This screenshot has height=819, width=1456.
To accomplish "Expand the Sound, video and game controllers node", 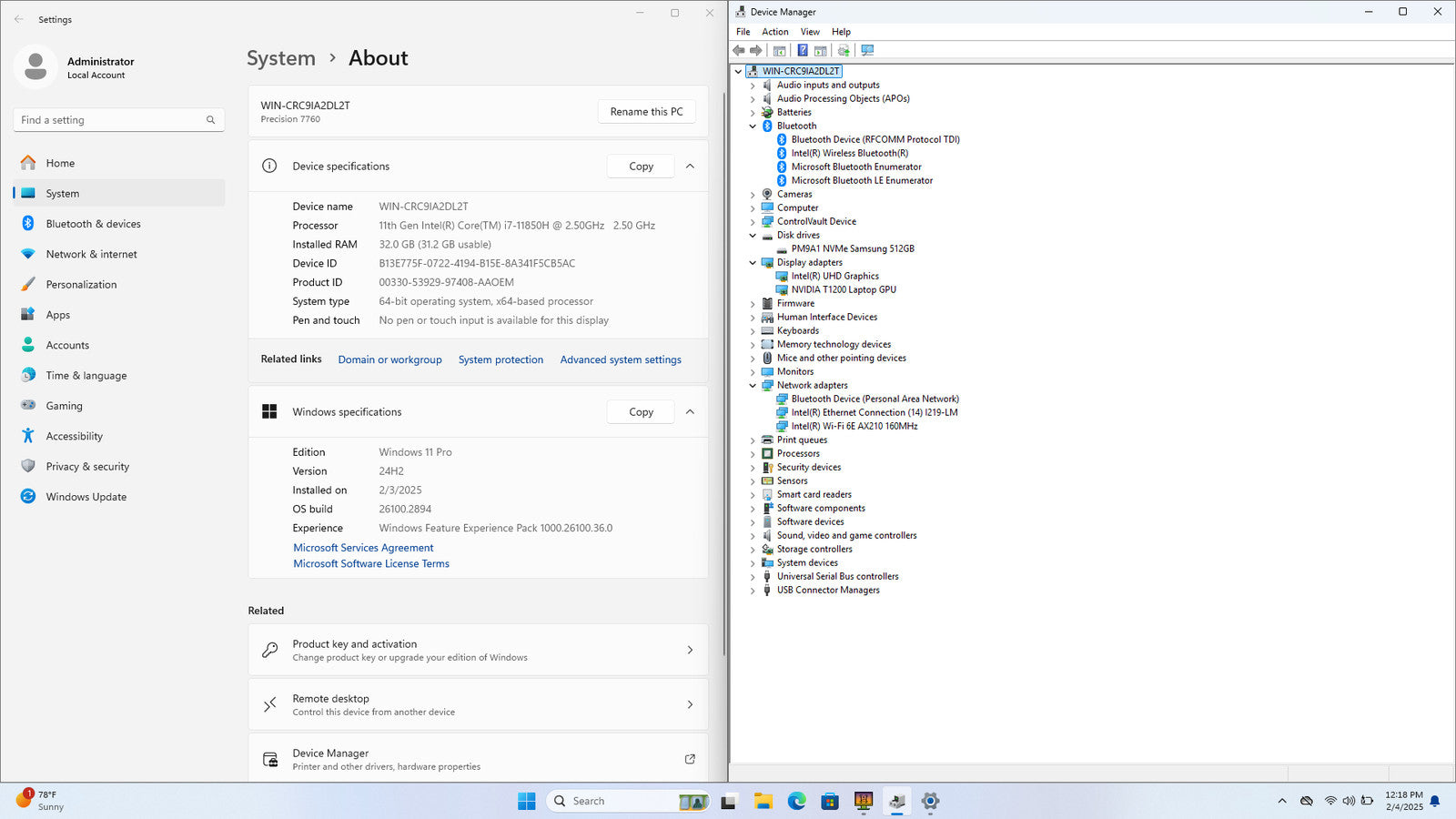I will (x=753, y=535).
